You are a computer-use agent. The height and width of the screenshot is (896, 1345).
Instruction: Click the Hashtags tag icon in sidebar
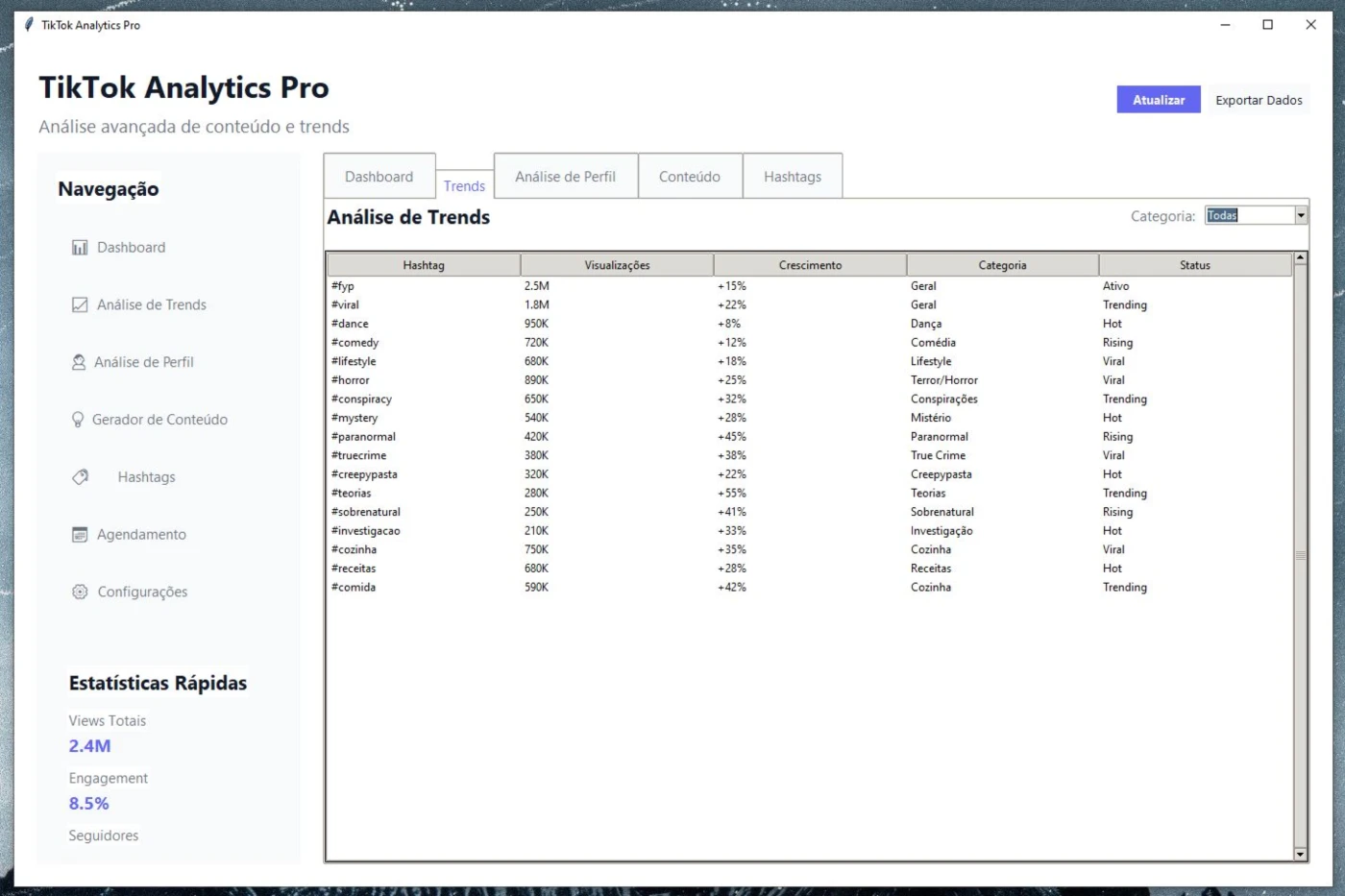click(x=81, y=477)
